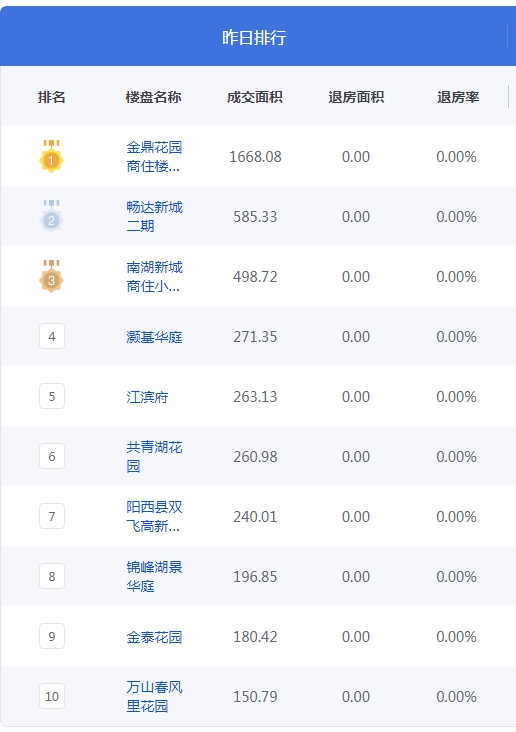This screenshot has width=516, height=732.
Task: Open the 锦峰湖景华庭 property link
Action: 154,576
